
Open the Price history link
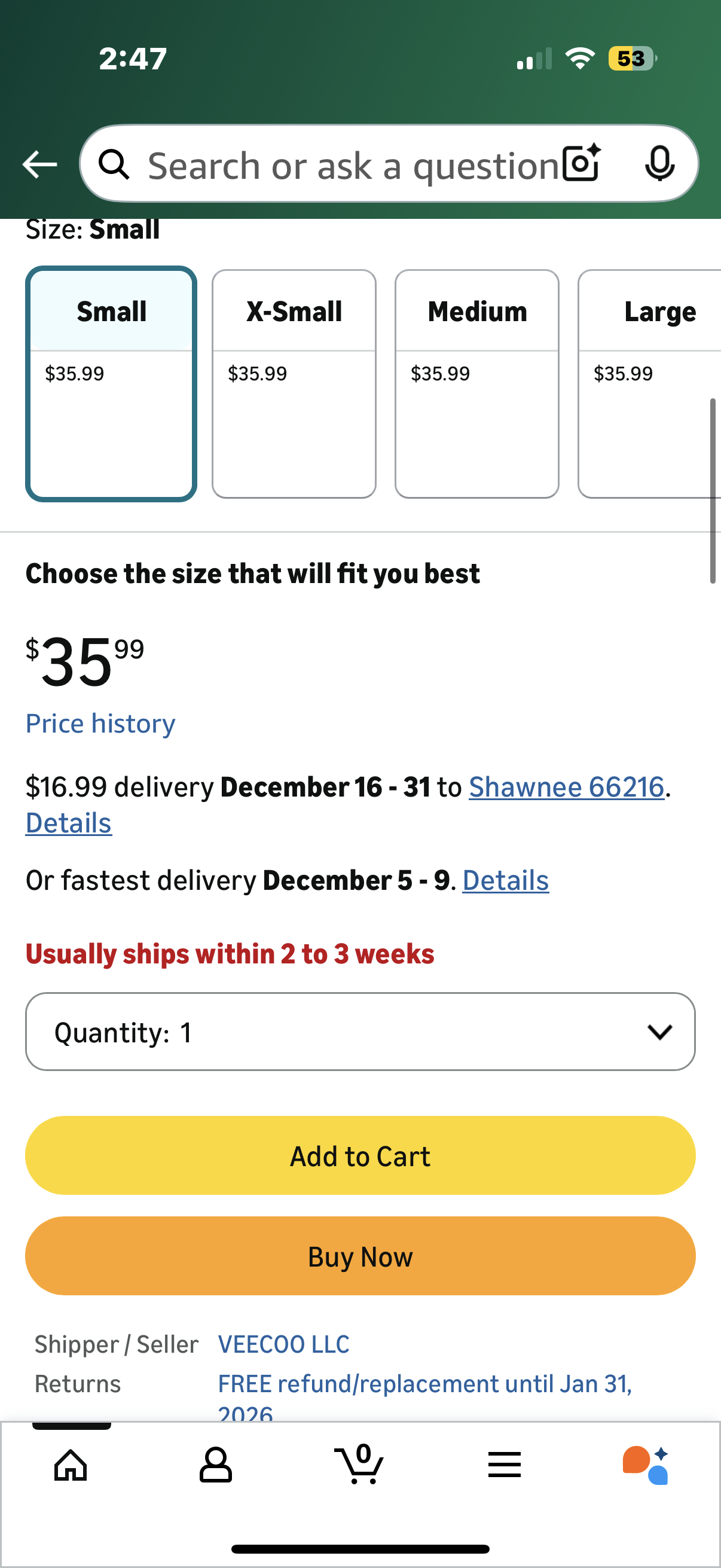click(100, 723)
